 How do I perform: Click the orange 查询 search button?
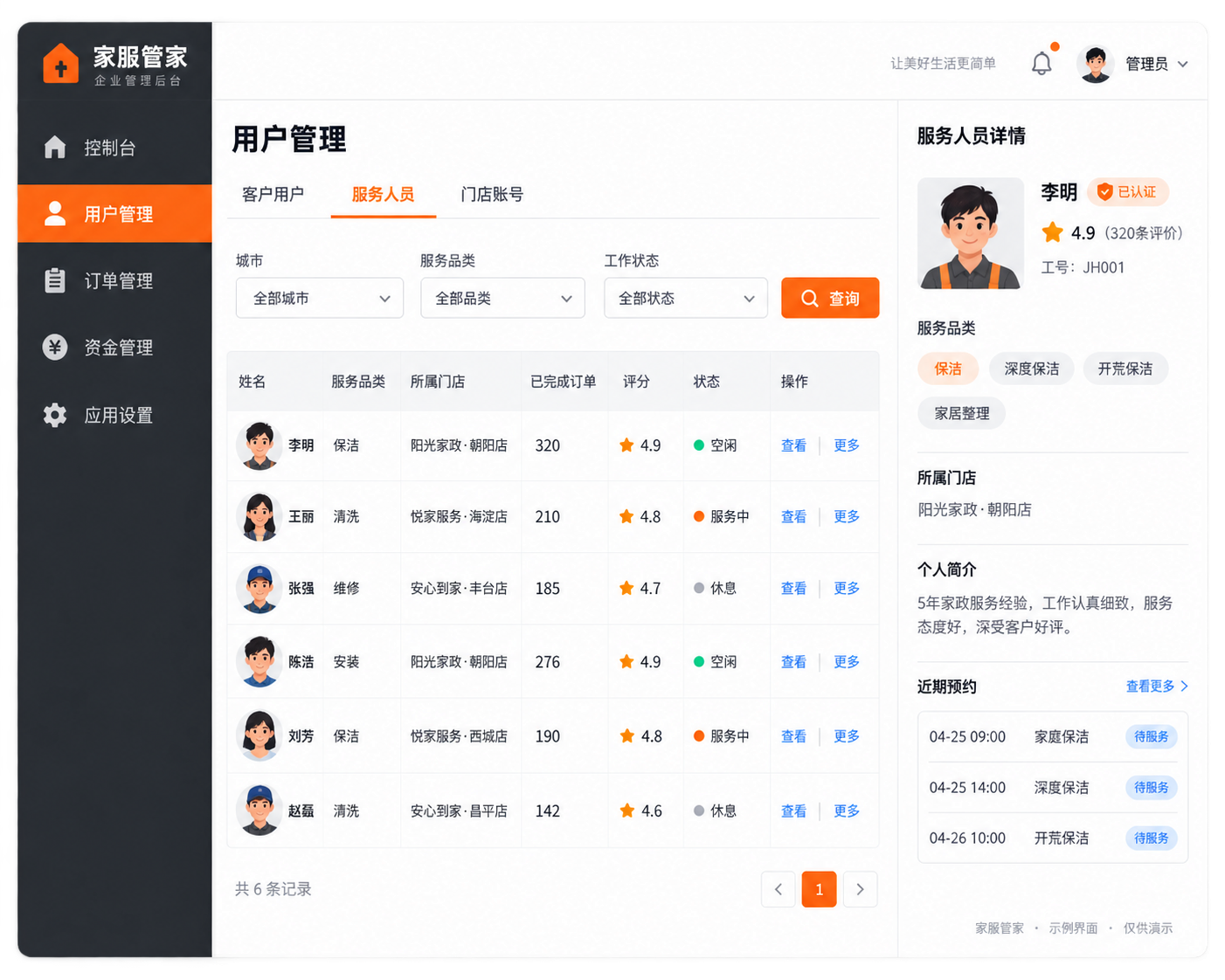830,298
